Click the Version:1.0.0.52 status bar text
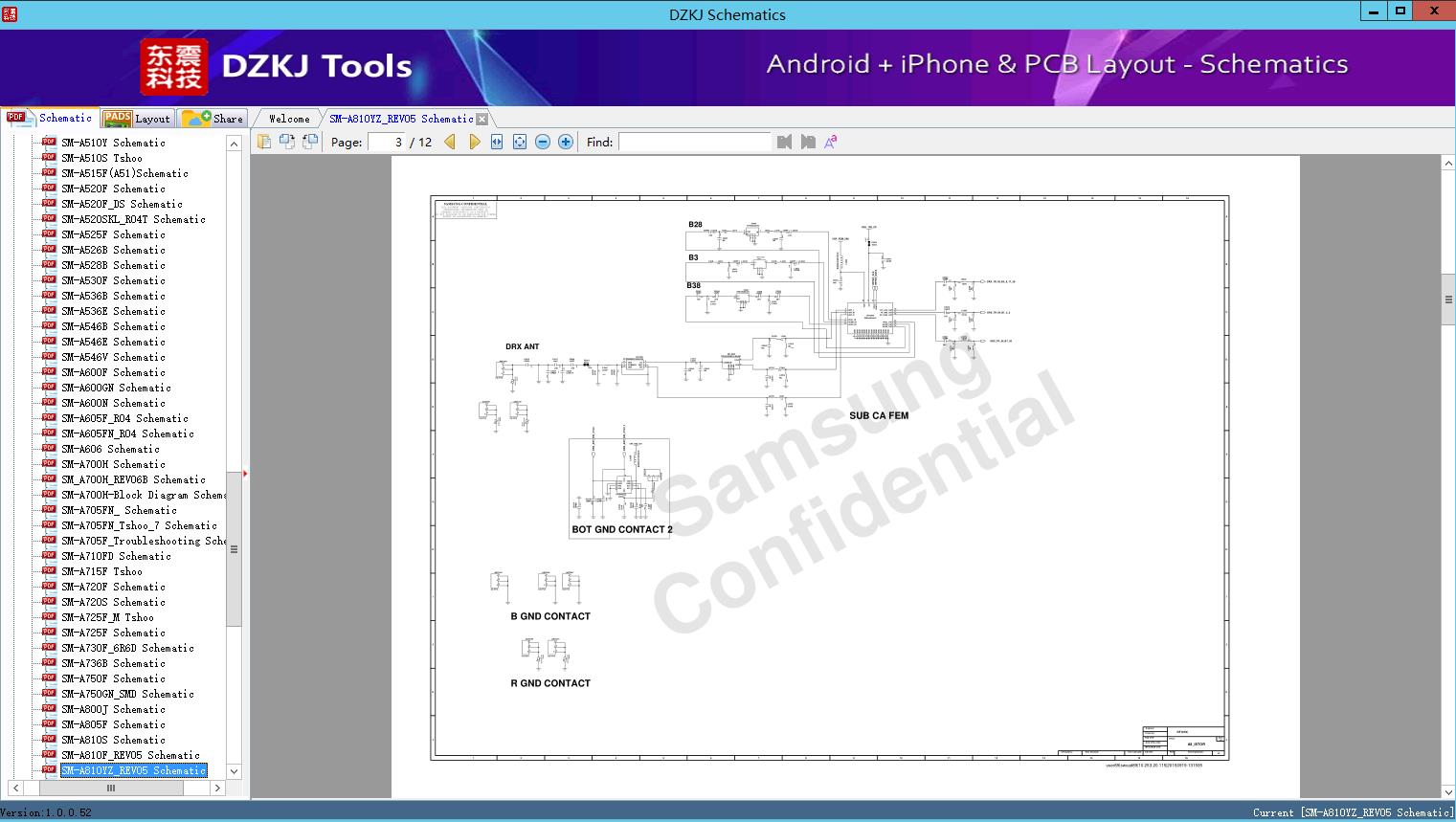 46,812
